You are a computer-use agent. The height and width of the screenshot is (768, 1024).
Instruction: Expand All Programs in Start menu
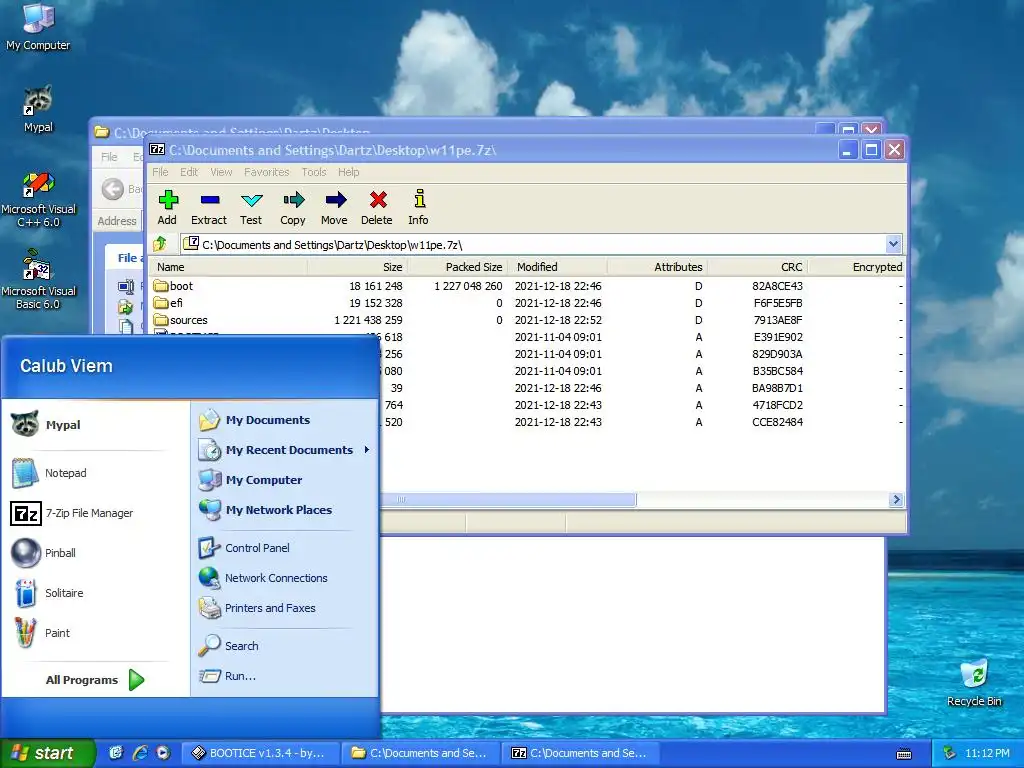95,680
